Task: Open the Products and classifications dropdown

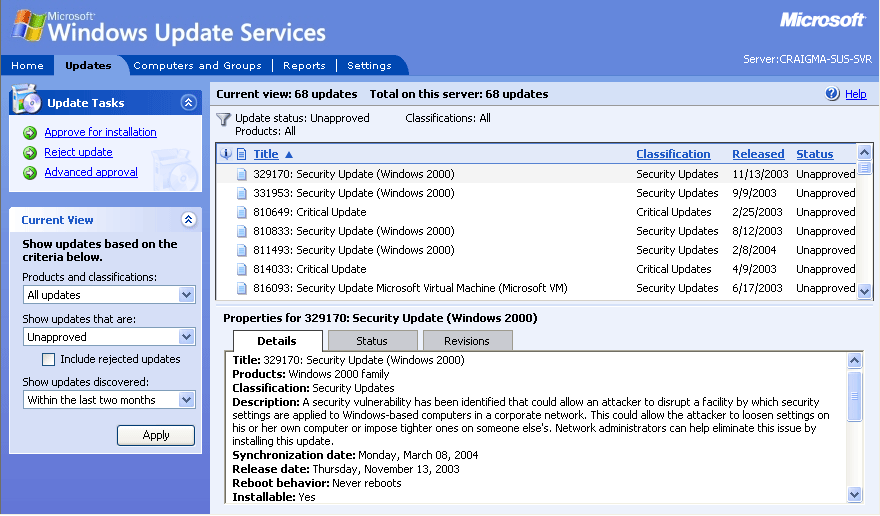Action: tap(186, 295)
